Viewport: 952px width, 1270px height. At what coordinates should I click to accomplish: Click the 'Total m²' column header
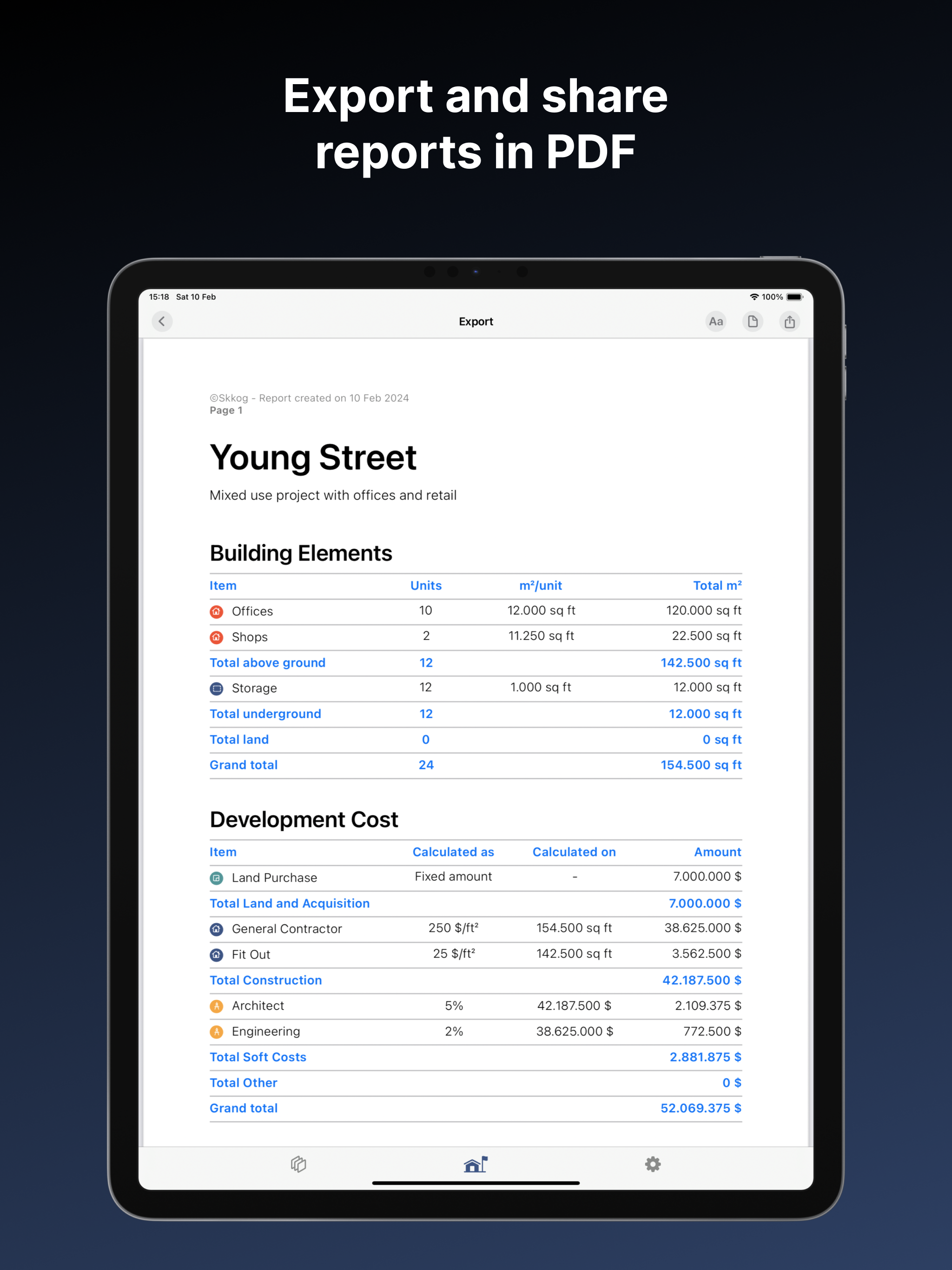[717, 586]
